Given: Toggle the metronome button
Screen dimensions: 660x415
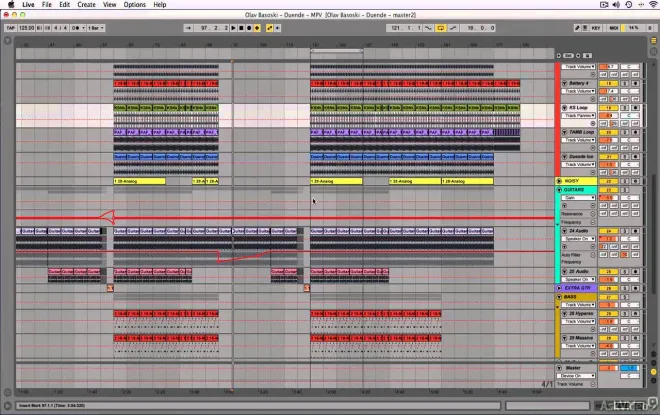Looking at the screenshot, I should (78, 28).
